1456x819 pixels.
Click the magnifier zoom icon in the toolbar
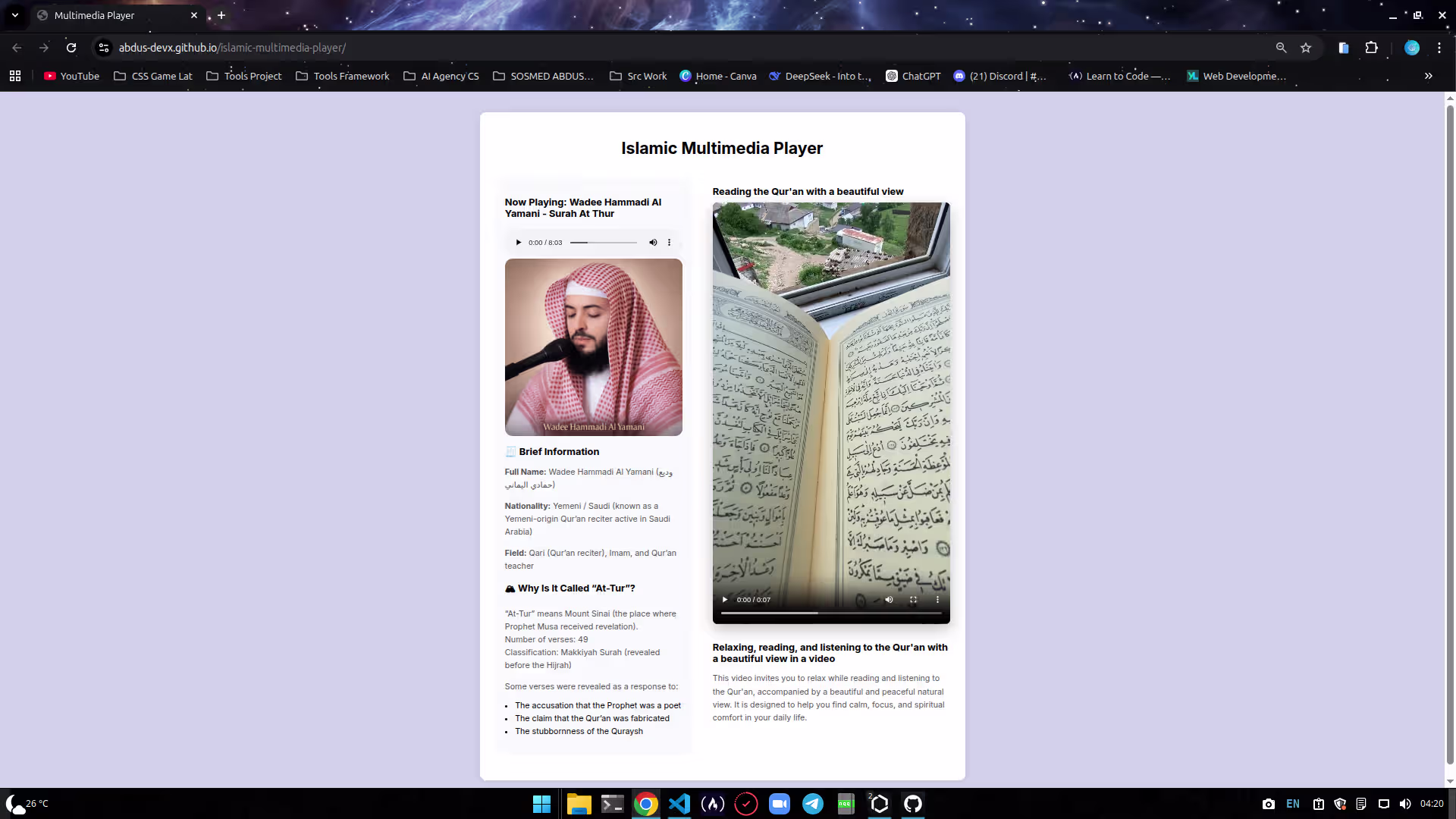coord(1281,47)
